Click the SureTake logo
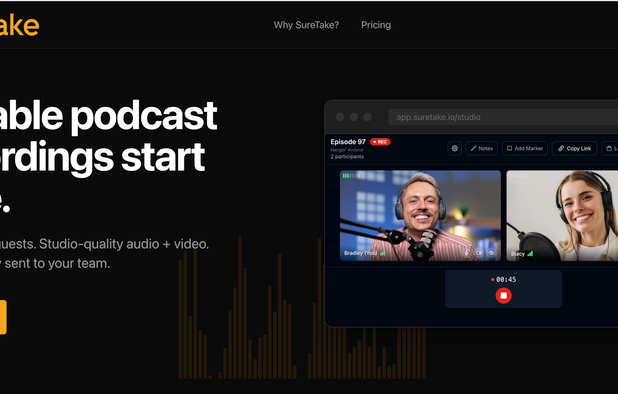 pyautogui.click(x=19, y=26)
